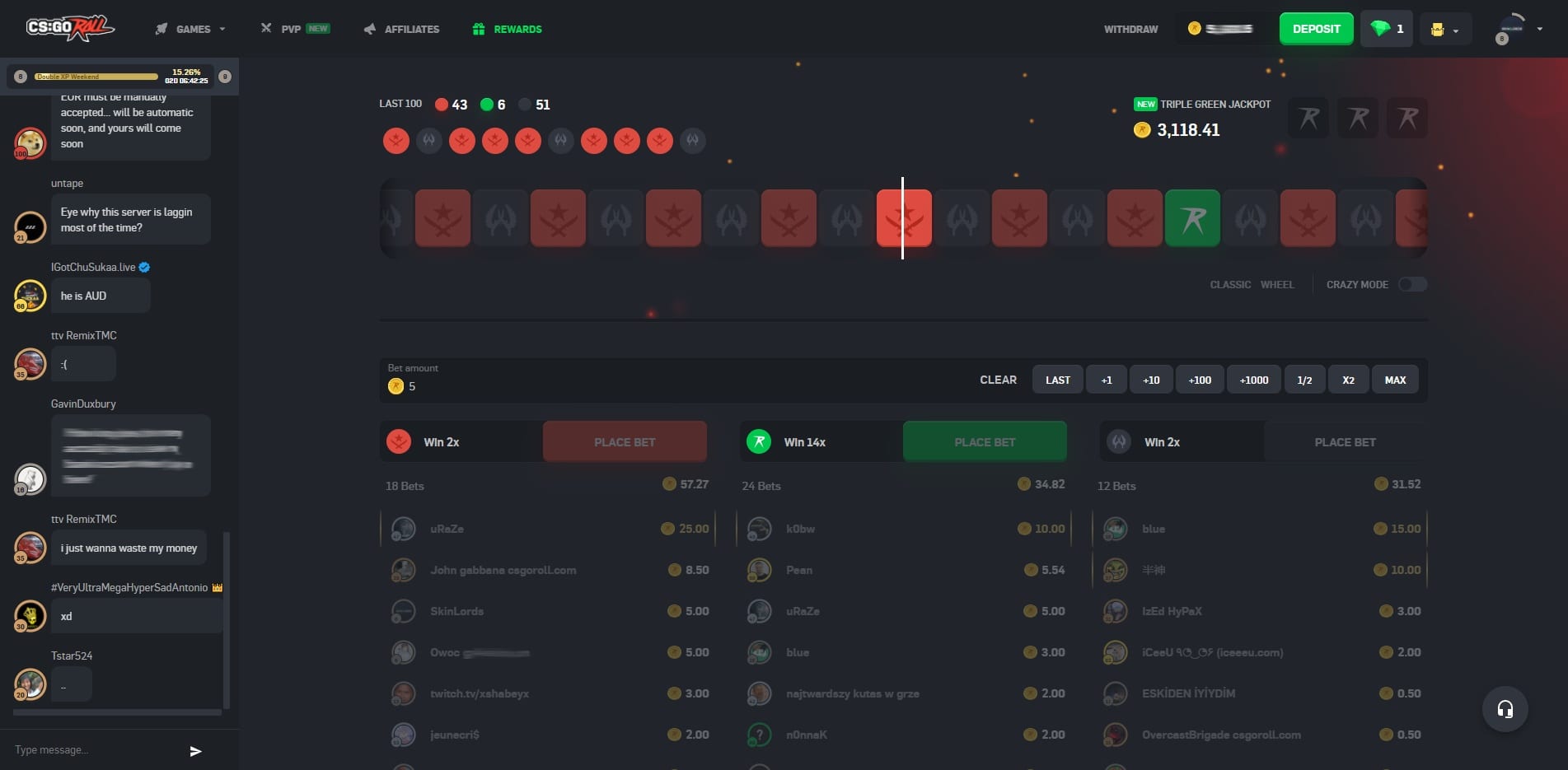Toggle the green result filter in Last 100
The image size is (1568, 770).
(x=488, y=105)
